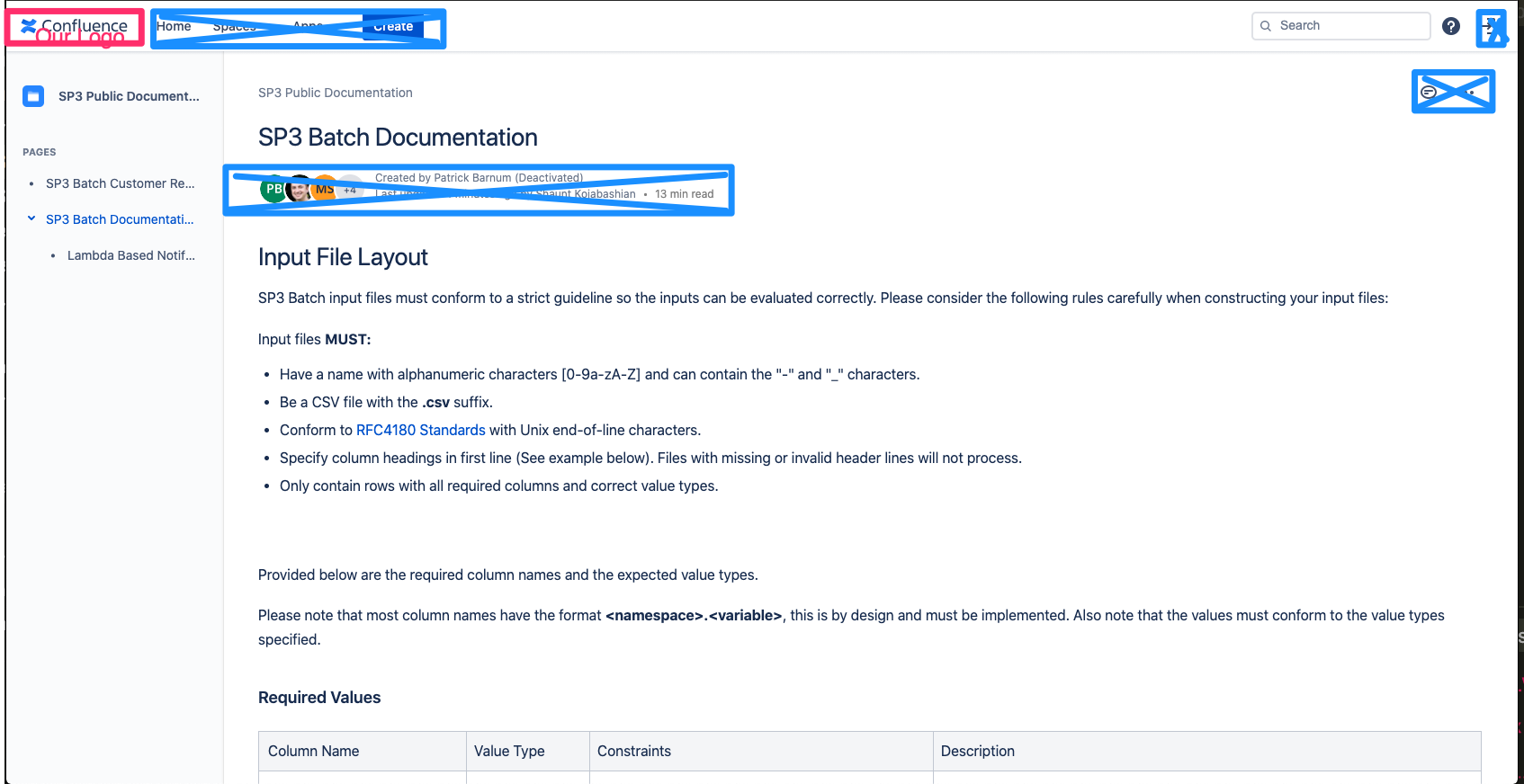Viewport: 1524px width, 784px height.
Task: Click the orange MS contributor avatar
Action: pos(324,189)
